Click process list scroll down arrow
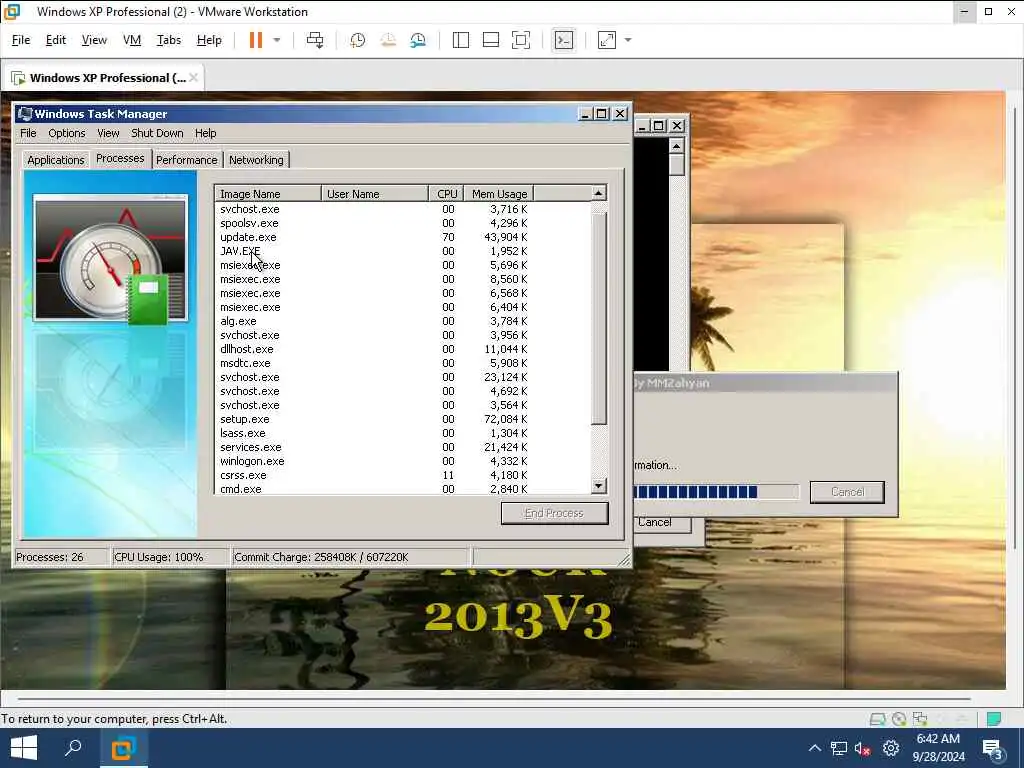 (x=599, y=486)
